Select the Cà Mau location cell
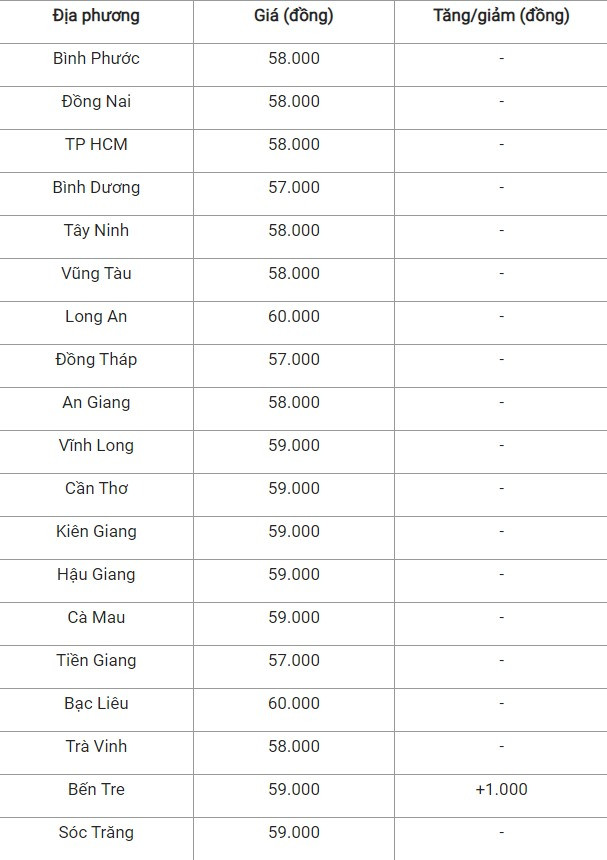607x860 pixels. 96,618
